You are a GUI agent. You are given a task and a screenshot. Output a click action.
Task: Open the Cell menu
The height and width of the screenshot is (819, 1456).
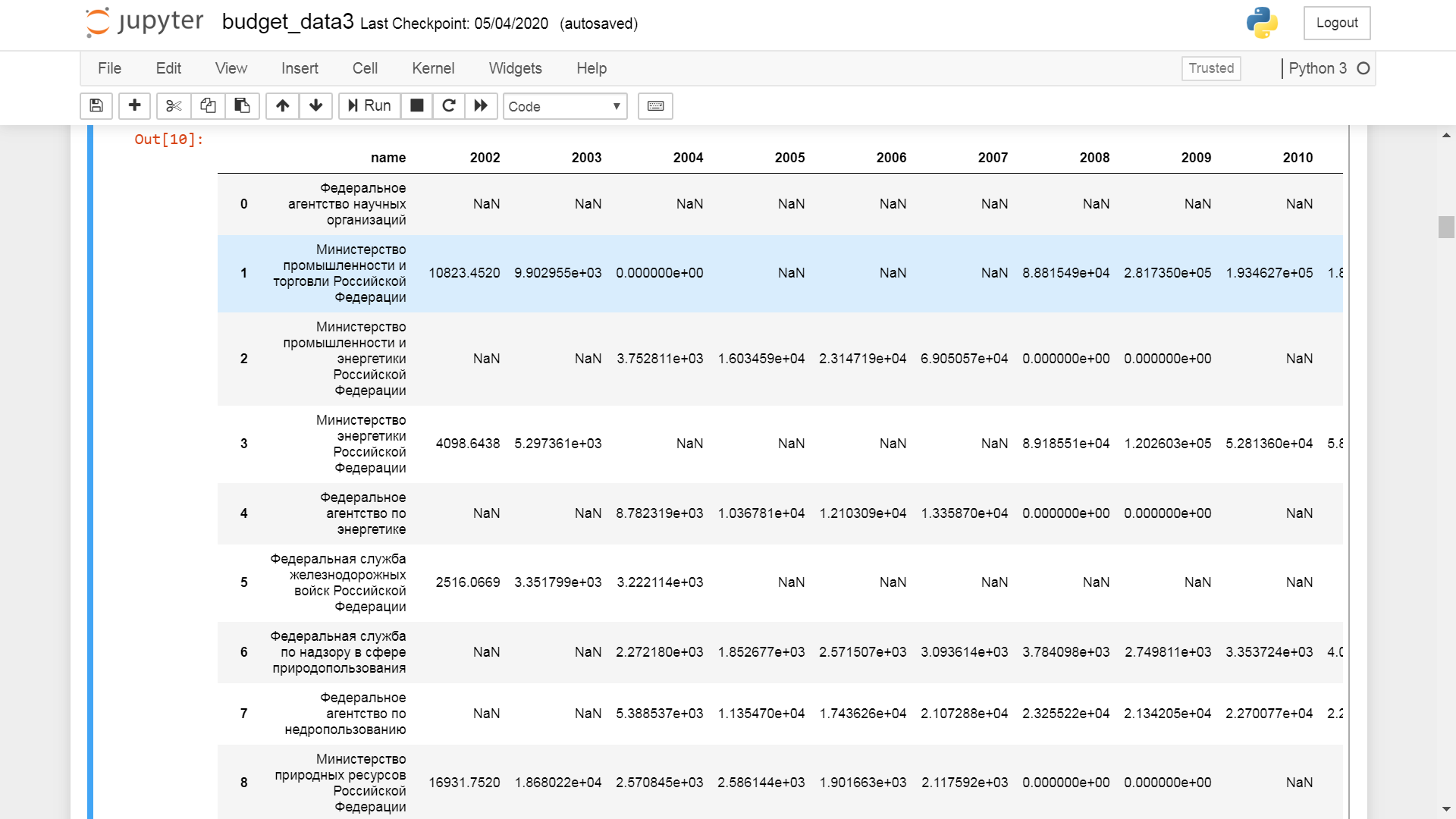365,68
